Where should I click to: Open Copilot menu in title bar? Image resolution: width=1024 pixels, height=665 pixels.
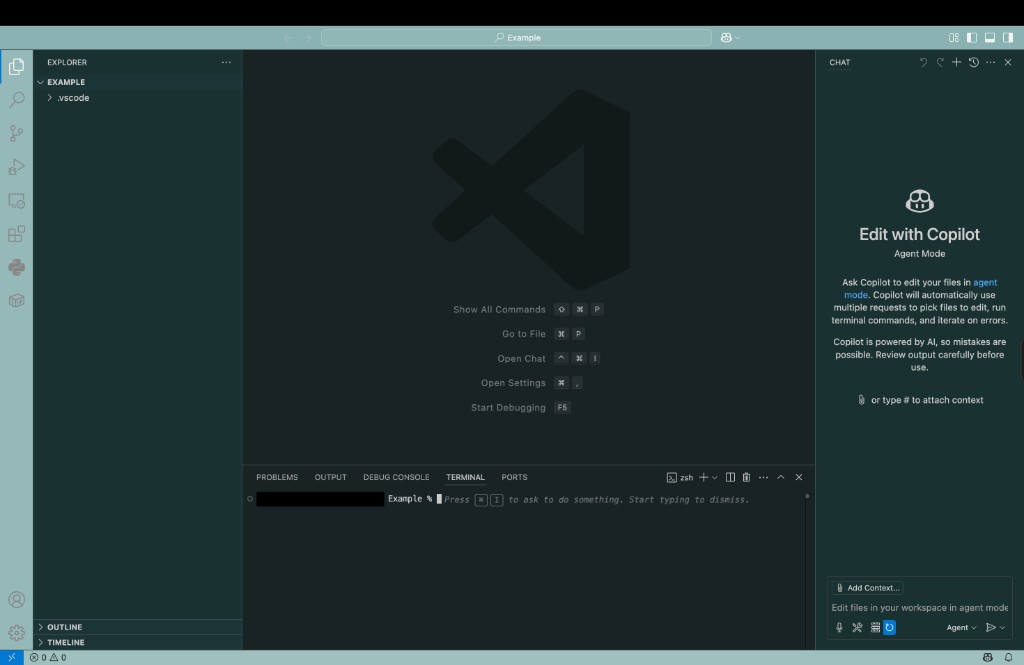(x=730, y=38)
